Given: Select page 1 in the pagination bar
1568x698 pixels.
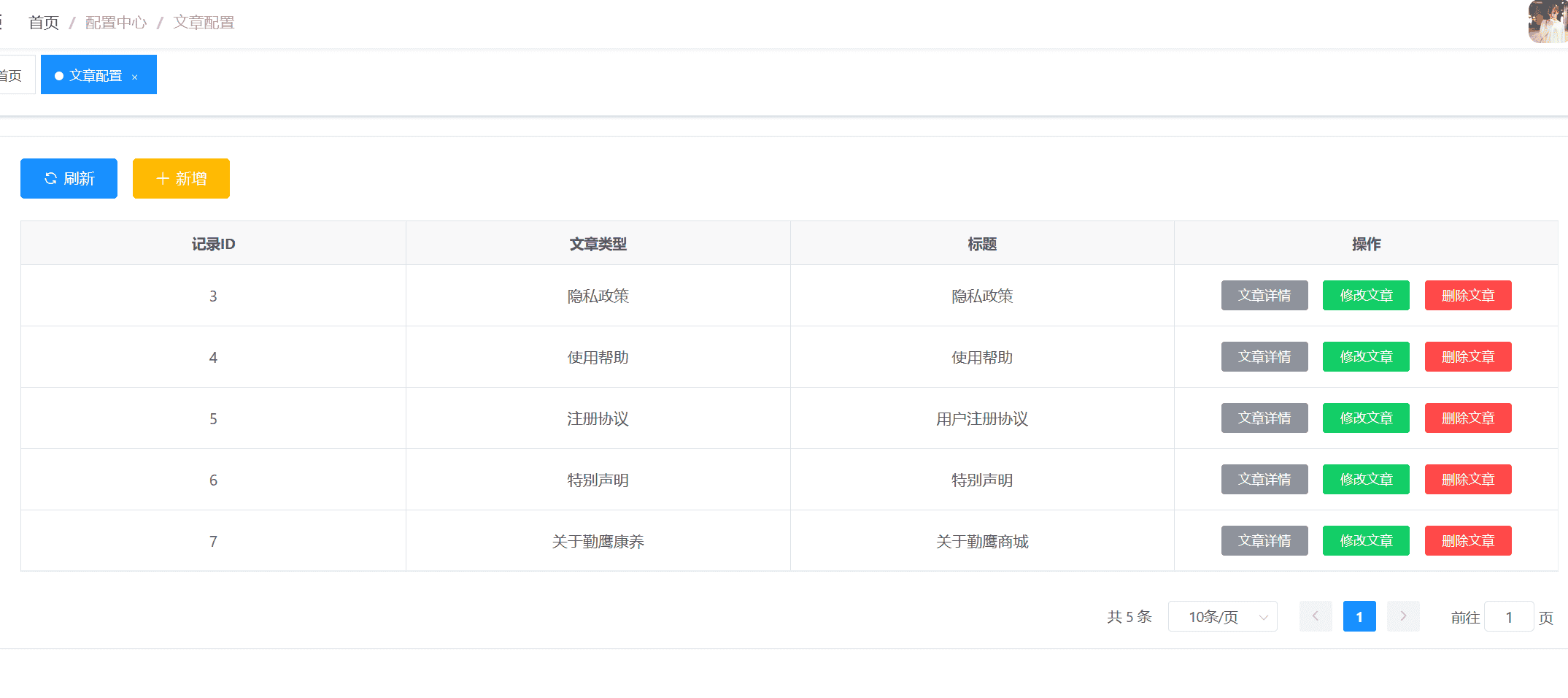Looking at the screenshot, I should [x=1359, y=616].
